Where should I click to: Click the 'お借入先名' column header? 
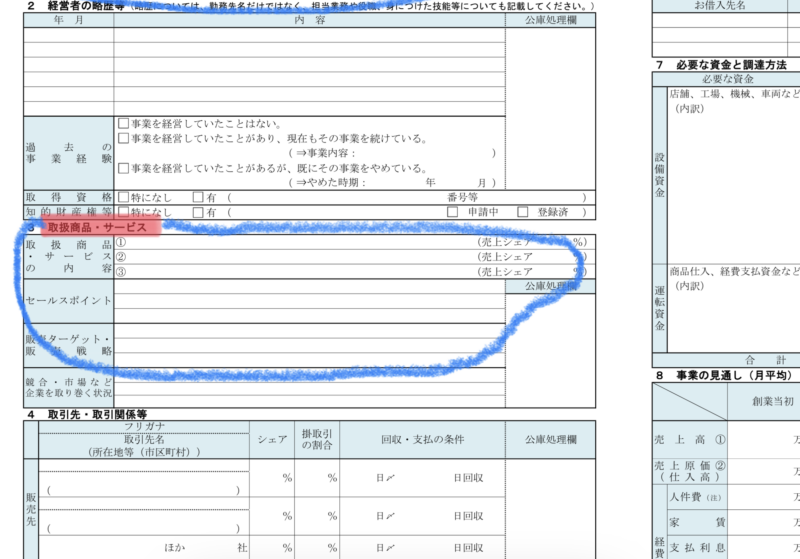tap(719, 6)
